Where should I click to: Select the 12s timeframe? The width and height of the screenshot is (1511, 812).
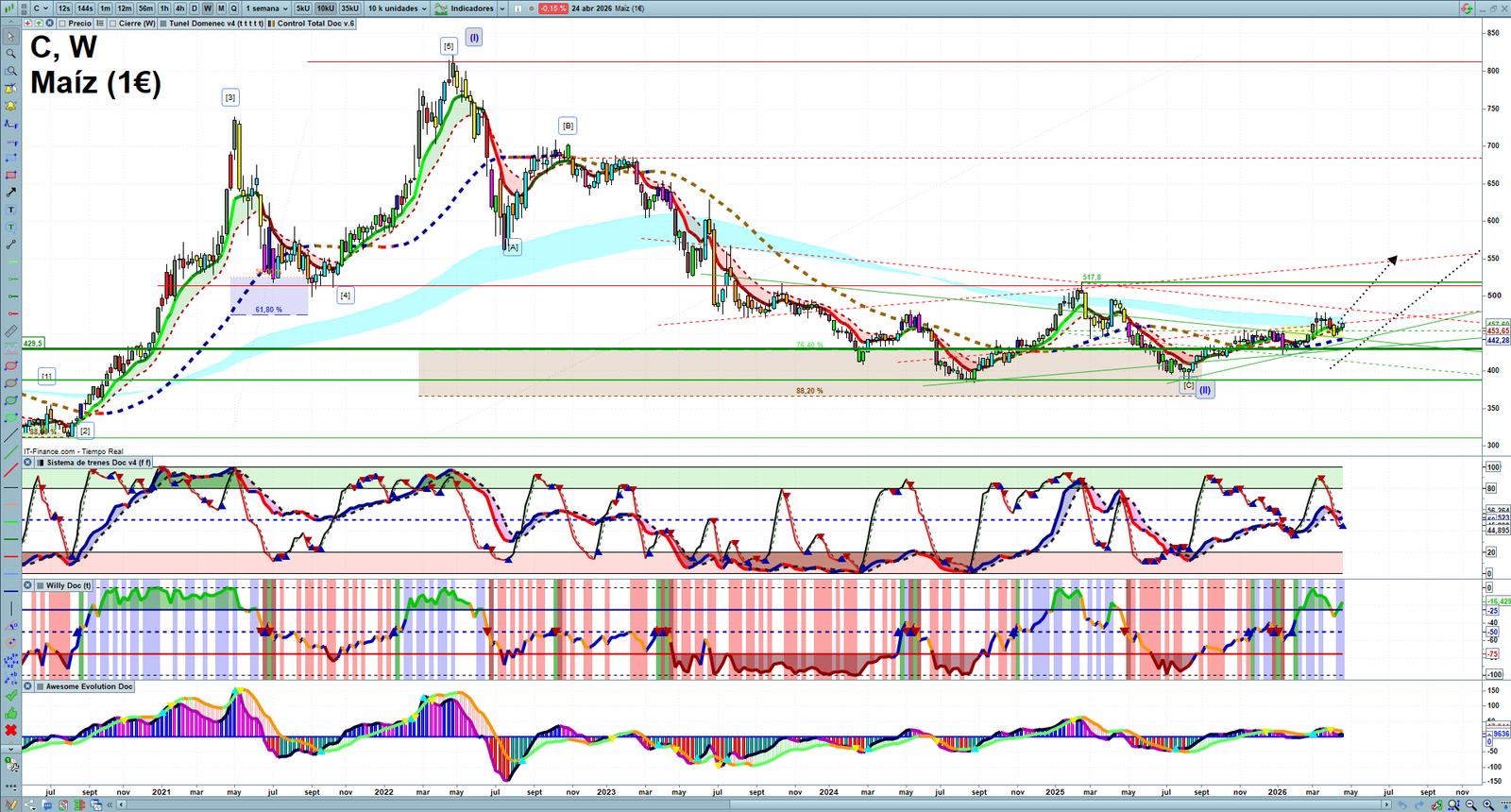click(64, 8)
